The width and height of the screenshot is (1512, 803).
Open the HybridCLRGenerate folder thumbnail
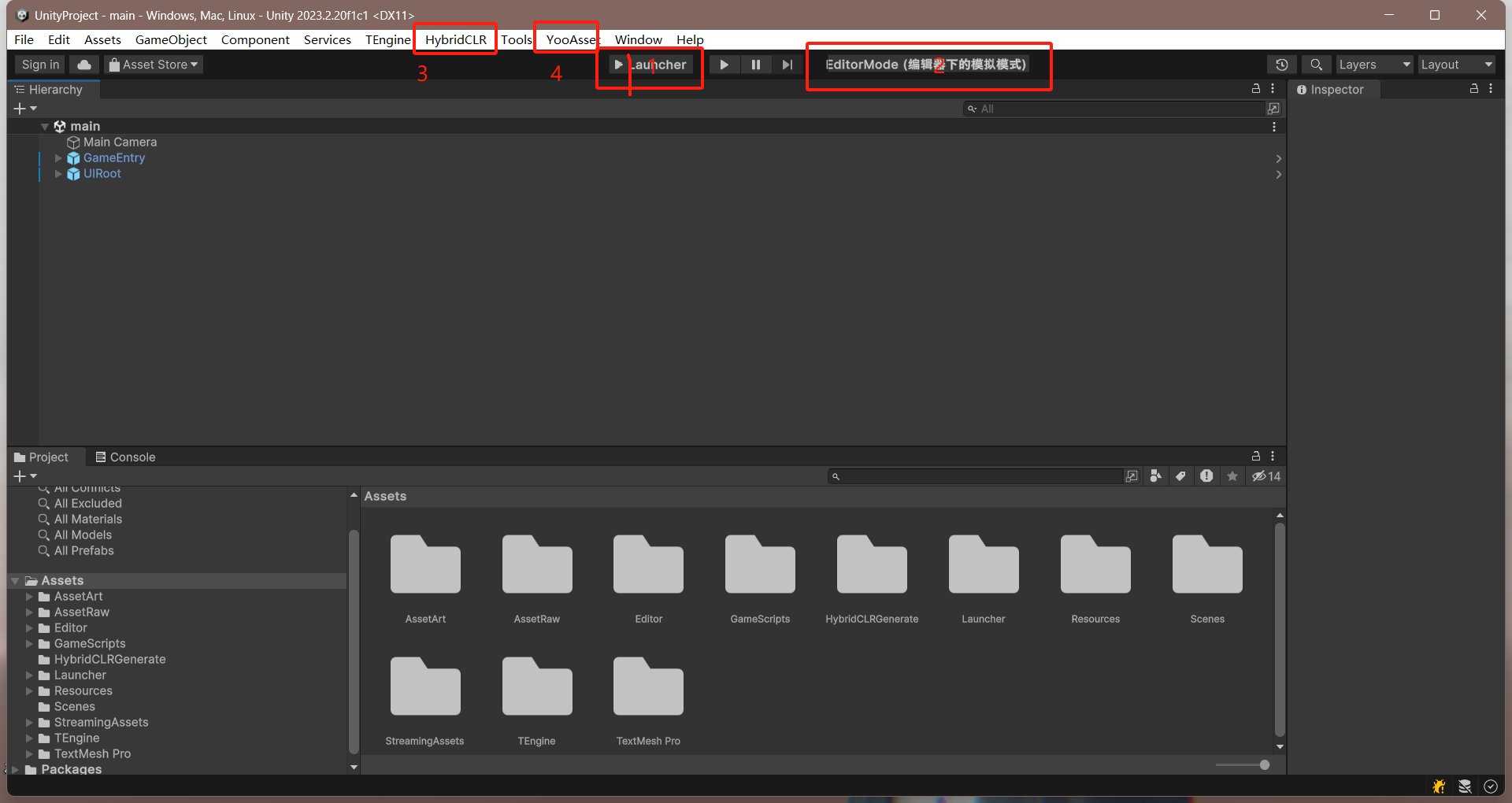tap(872, 564)
